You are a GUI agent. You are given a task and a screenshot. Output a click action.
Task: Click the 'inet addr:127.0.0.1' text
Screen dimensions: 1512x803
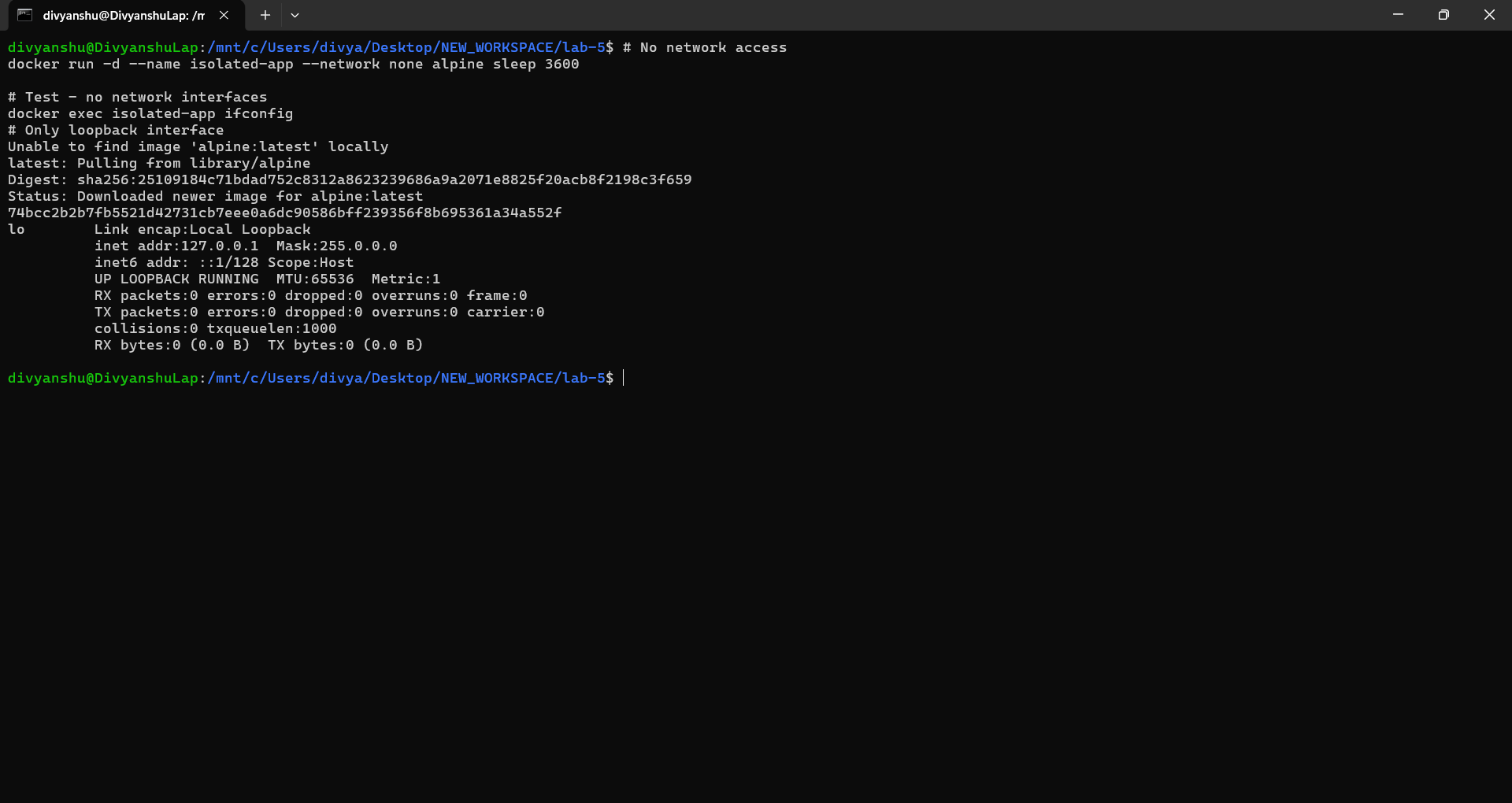click(176, 246)
